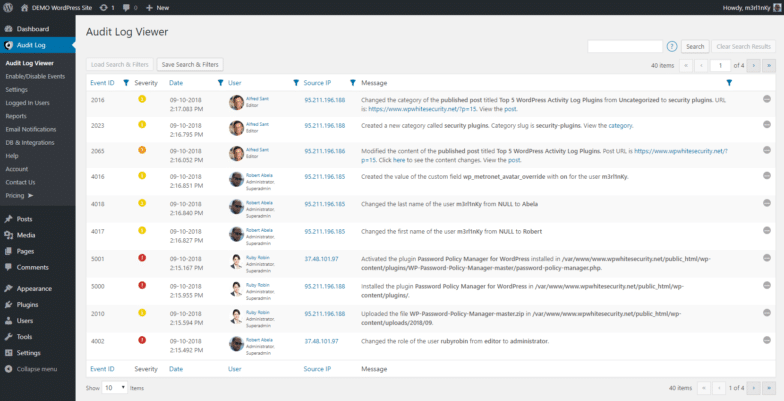Filter by User funnel icon
Image resolution: width=784 pixels, height=401 pixels.
point(296,82)
